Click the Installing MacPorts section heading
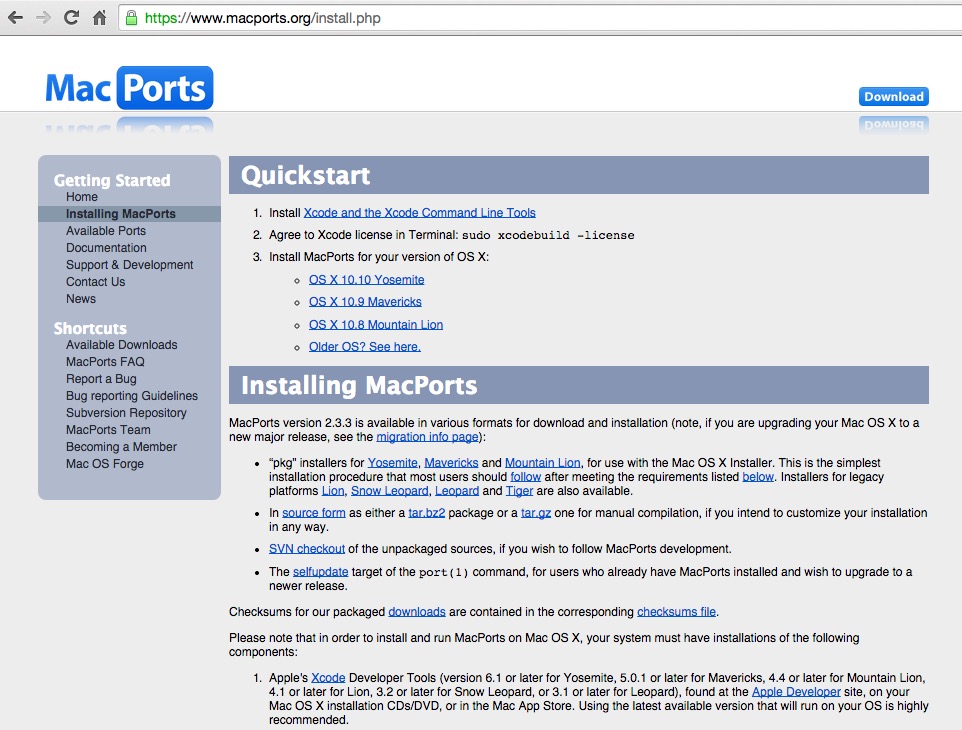 [x=359, y=385]
